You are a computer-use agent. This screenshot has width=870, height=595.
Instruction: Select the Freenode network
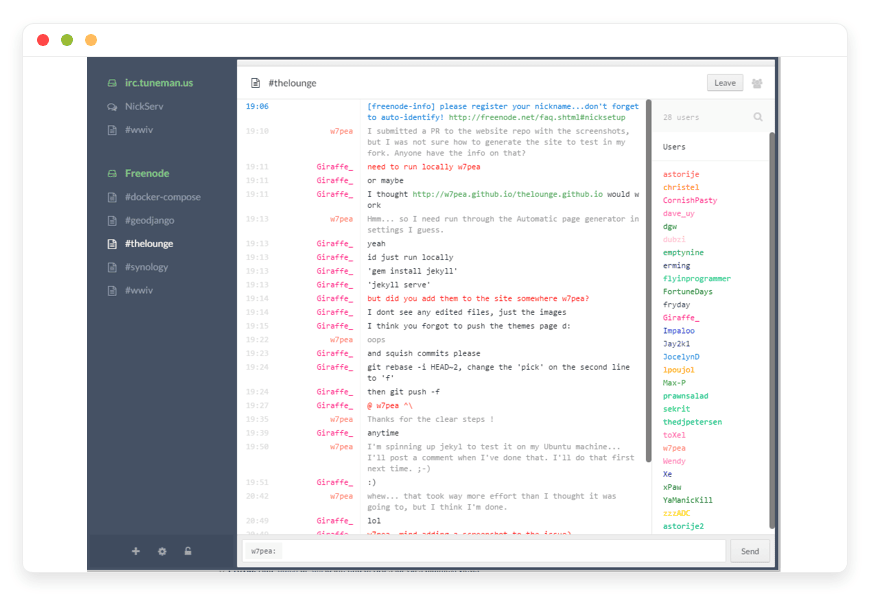coord(147,173)
